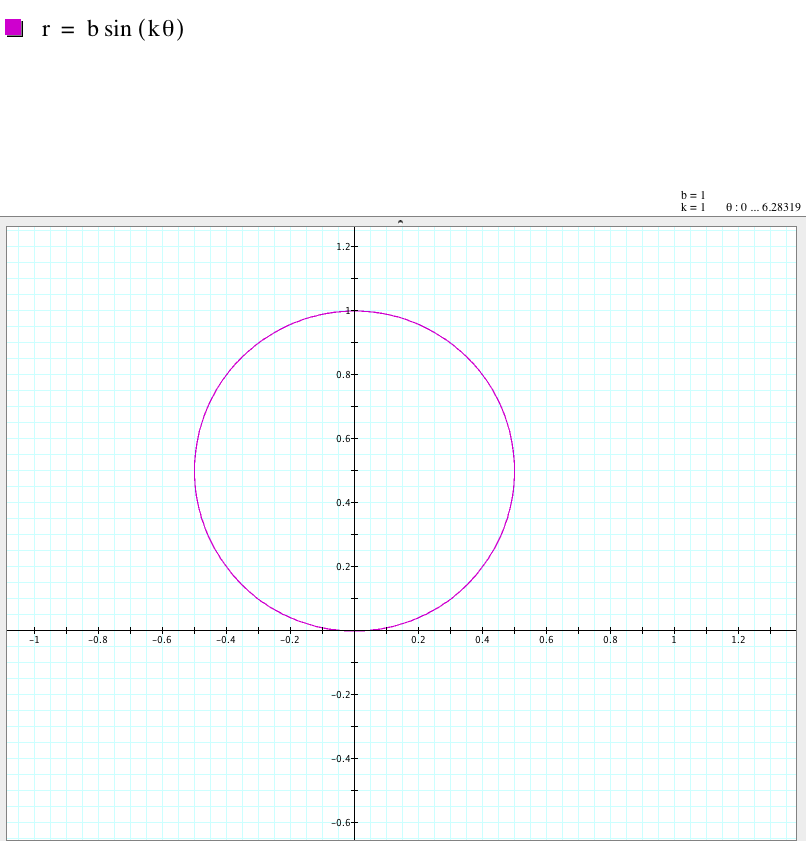Select the b = 1 parameter value
This screenshot has height=841, width=806.
(693, 195)
